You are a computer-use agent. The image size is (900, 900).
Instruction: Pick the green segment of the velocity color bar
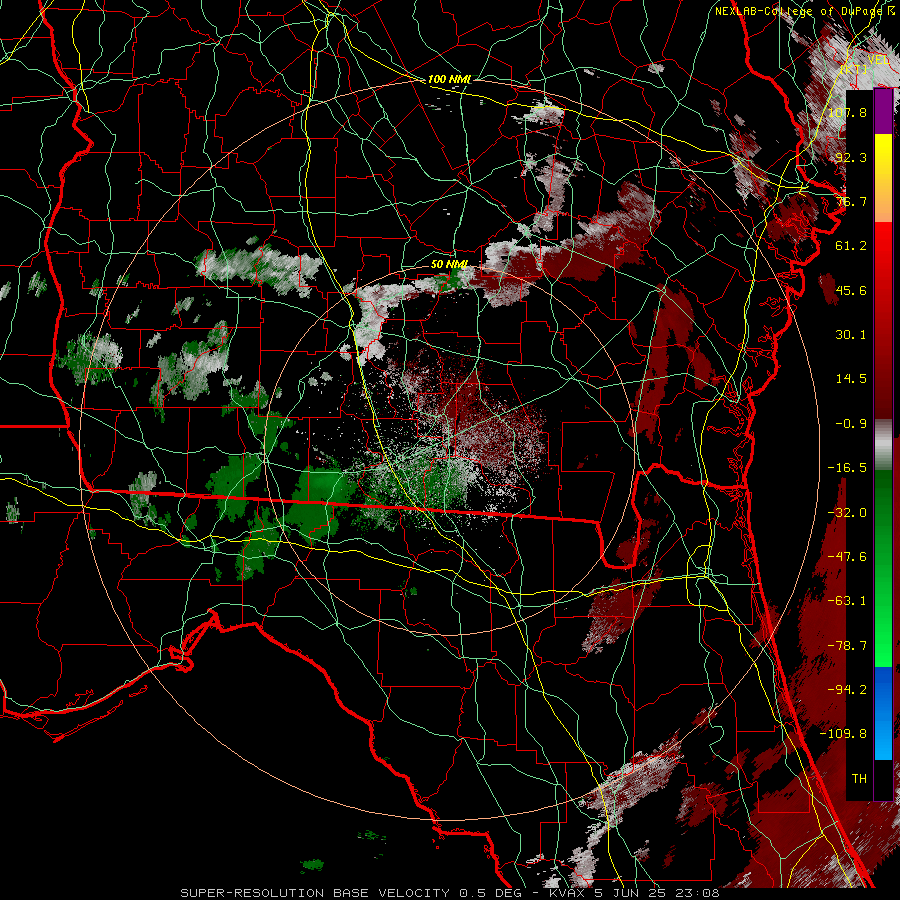click(883, 568)
